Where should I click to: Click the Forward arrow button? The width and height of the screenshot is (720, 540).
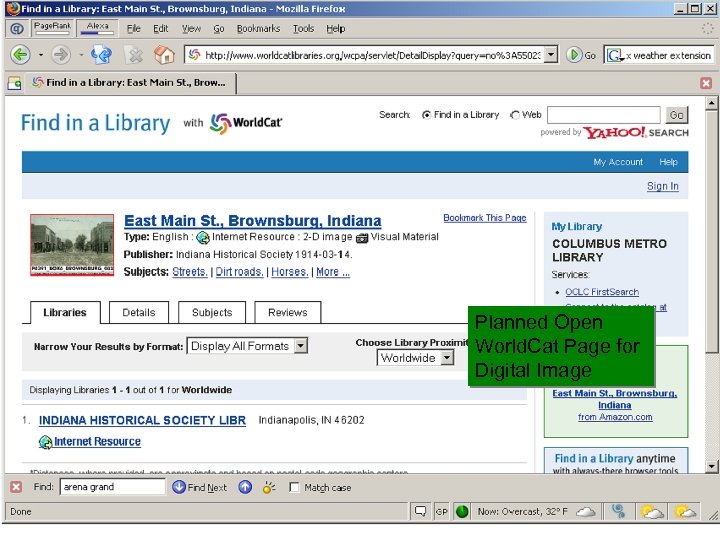[x=61, y=56]
